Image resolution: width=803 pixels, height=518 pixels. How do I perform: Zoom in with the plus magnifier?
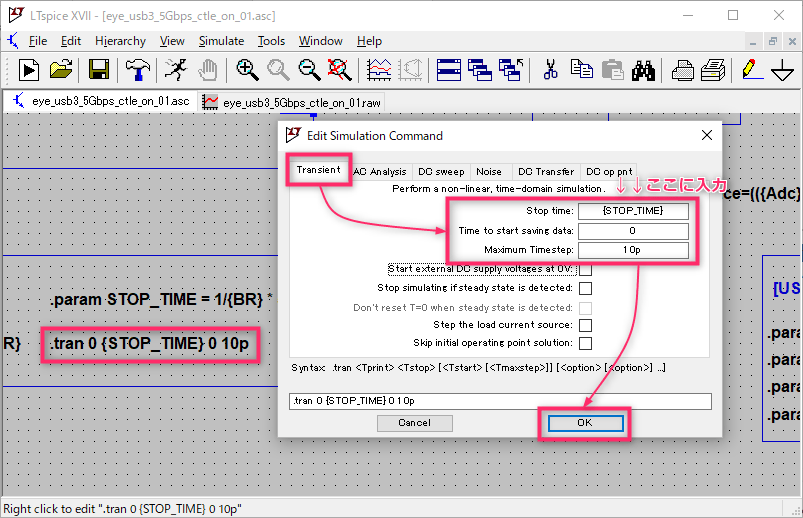point(247,70)
